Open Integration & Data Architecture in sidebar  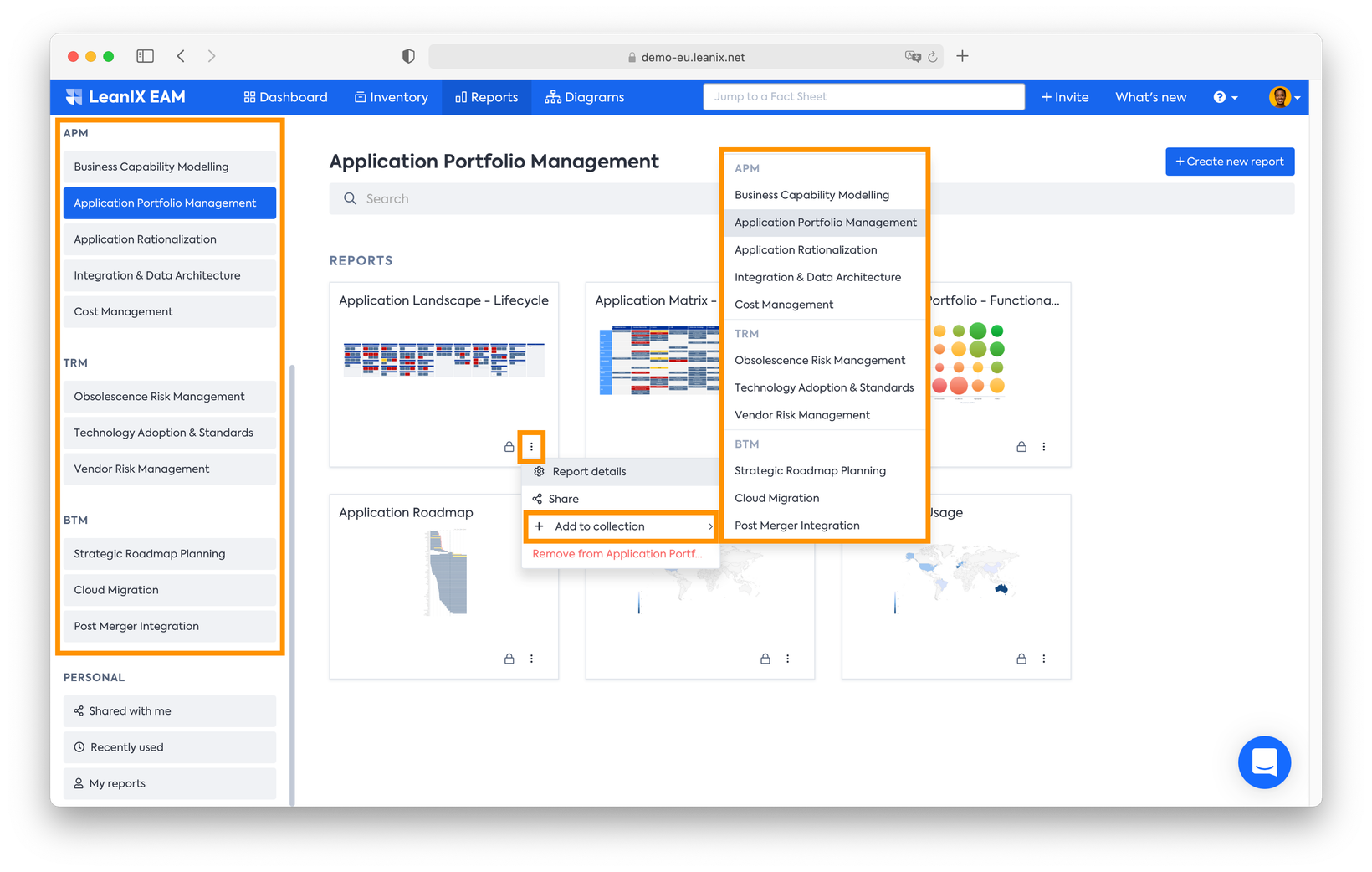[x=170, y=275]
